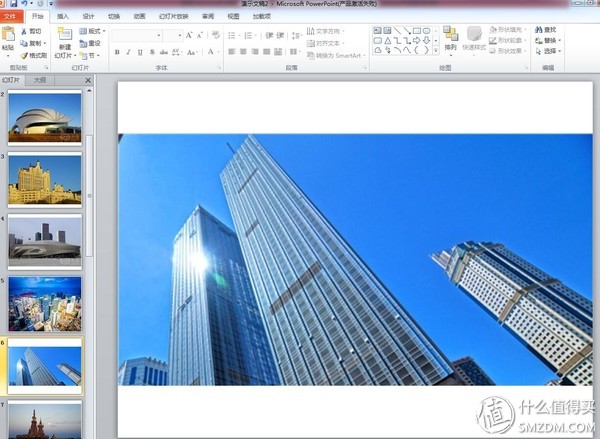This screenshot has width=600, height=439.
Task: Toggle Align Right paragraph button
Action: click(x=255, y=51)
